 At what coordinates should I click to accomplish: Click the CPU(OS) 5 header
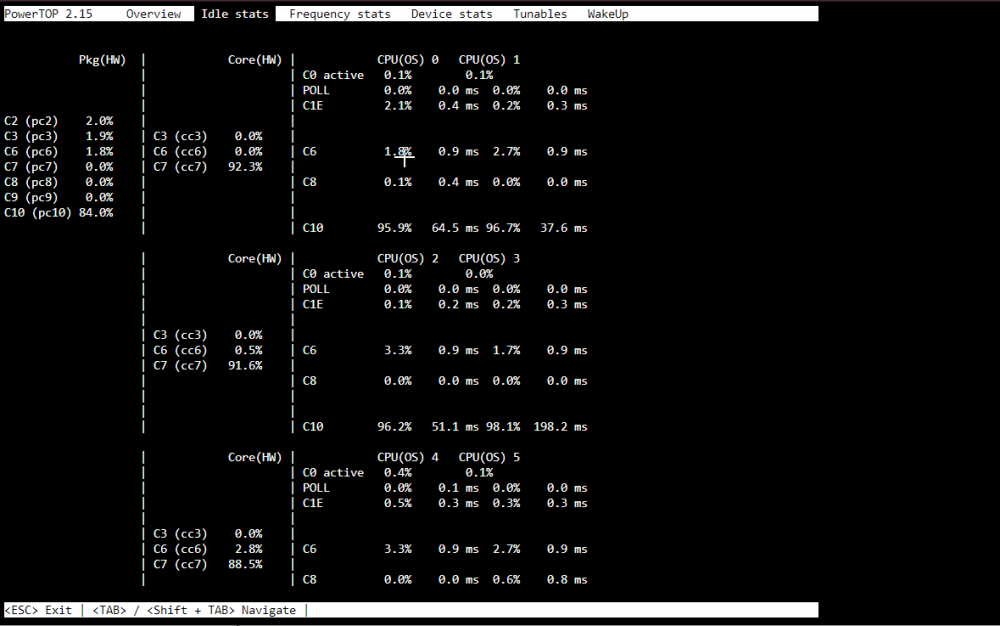[489, 458]
